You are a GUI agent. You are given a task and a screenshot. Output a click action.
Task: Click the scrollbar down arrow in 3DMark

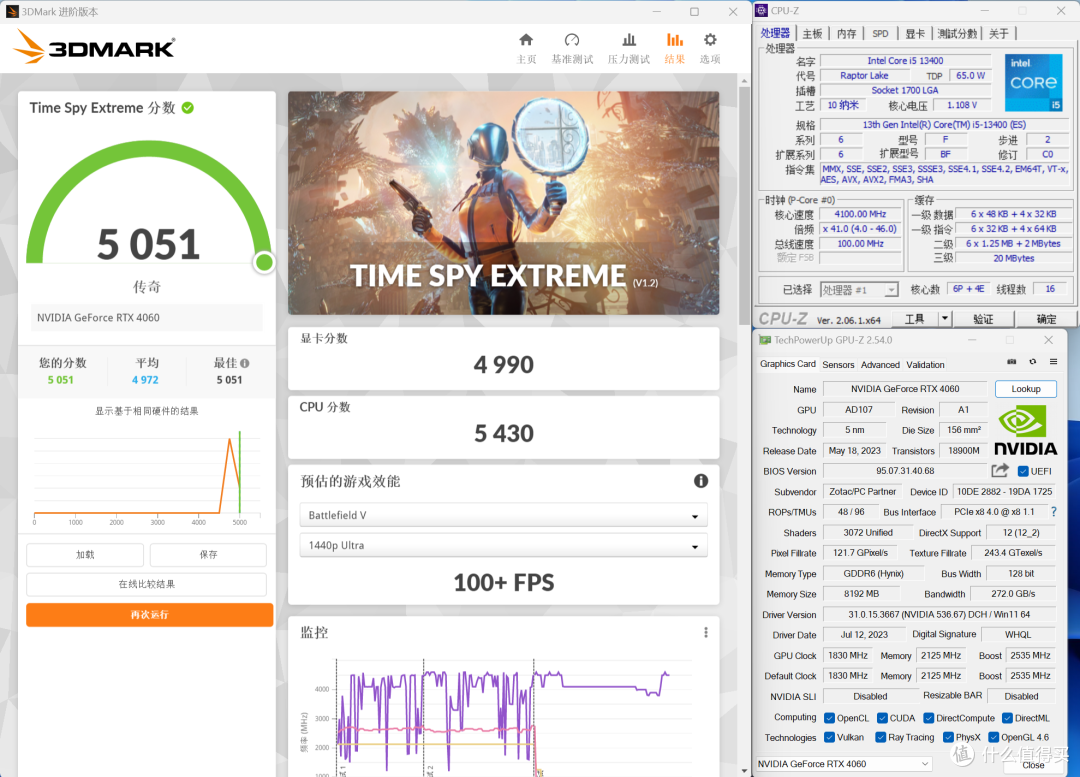pyautogui.click(x=744, y=771)
